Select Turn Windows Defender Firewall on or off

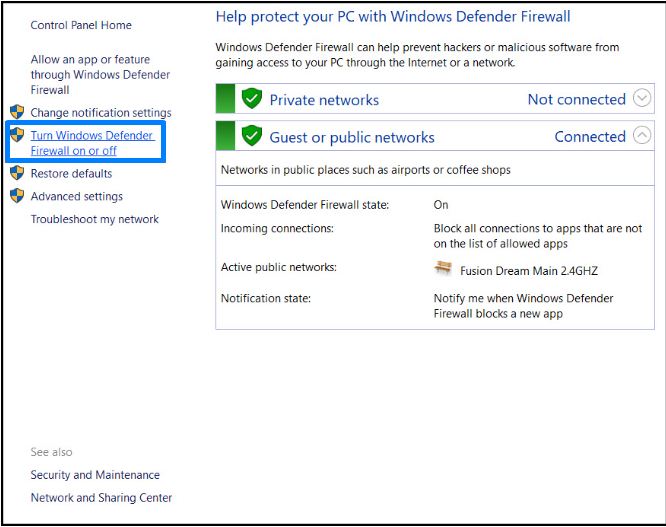[92, 143]
